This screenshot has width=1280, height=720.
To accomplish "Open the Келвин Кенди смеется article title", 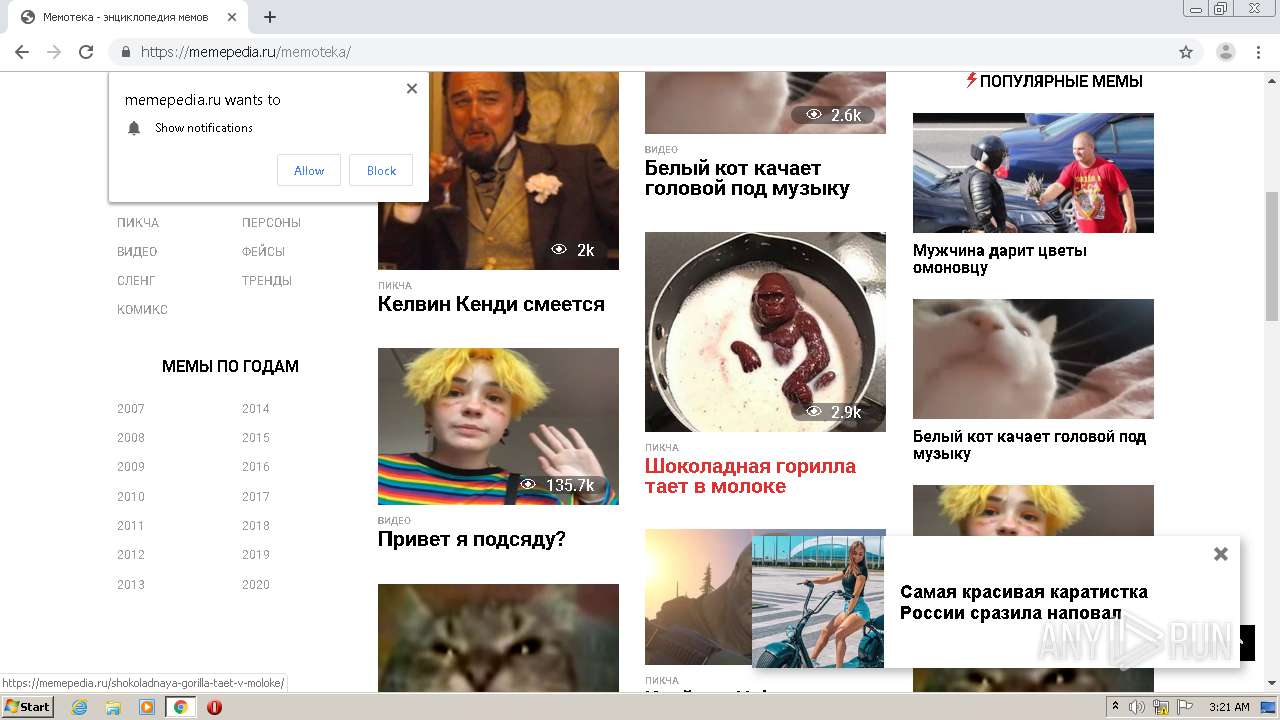I will point(491,304).
